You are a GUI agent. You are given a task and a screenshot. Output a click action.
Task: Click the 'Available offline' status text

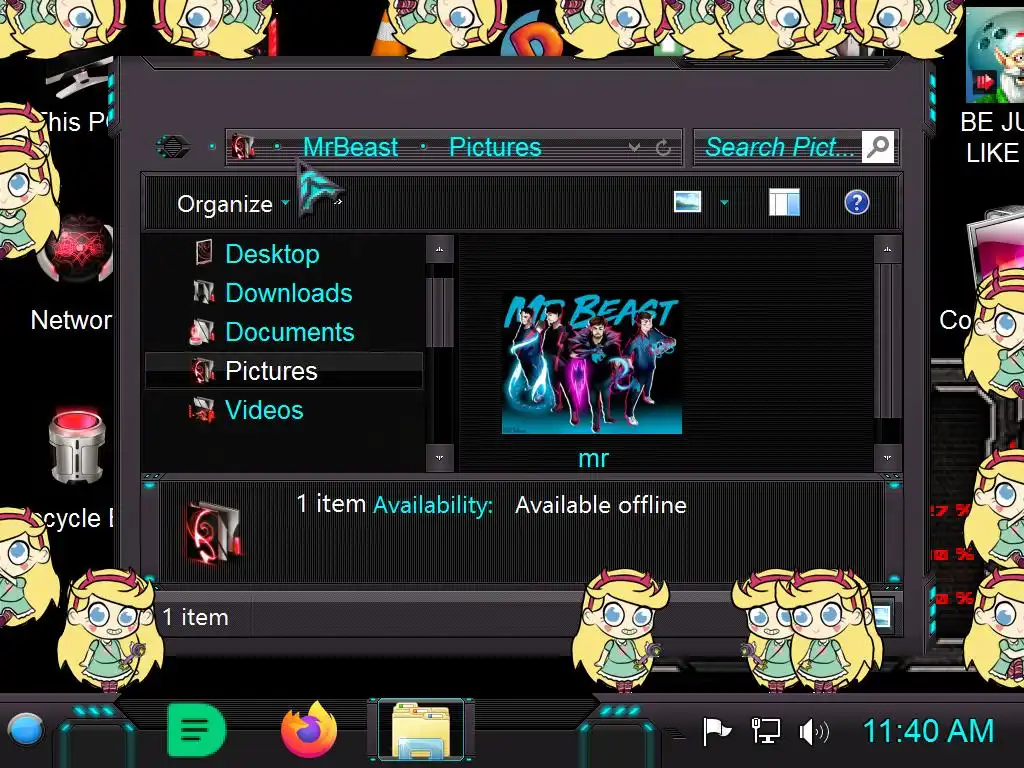pyautogui.click(x=601, y=505)
